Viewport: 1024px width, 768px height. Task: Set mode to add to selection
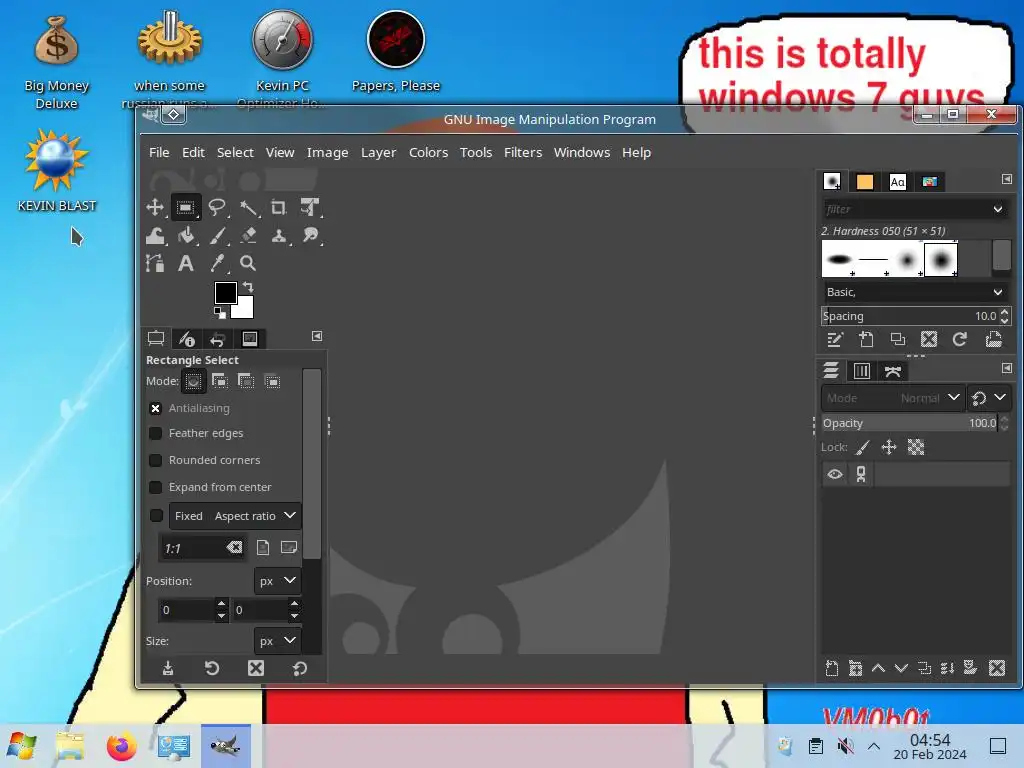tap(220, 381)
